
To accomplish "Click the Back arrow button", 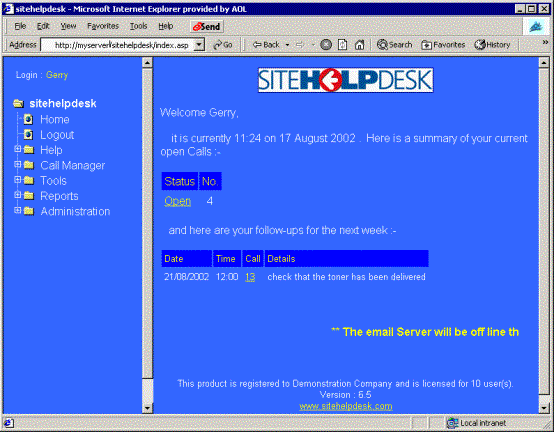I will click(266, 45).
